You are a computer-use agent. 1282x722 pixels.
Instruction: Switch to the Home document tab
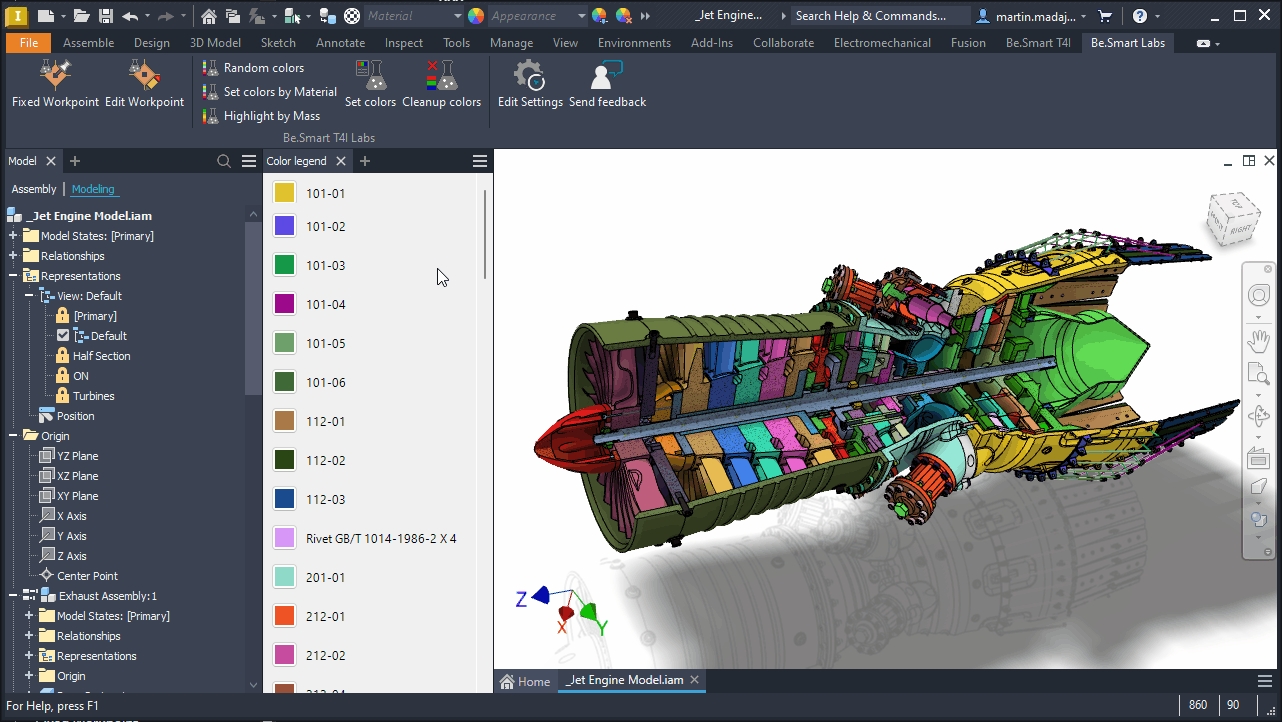[x=526, y=681]
